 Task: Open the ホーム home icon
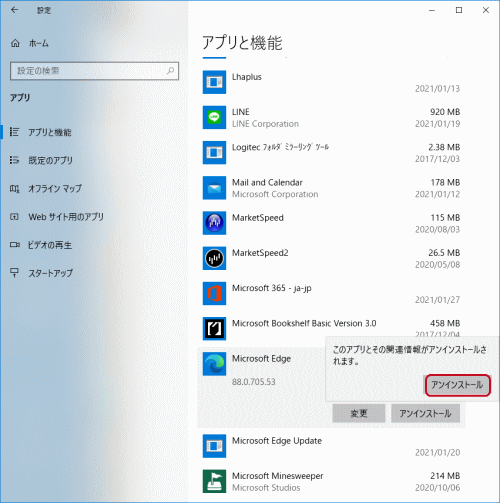15,43
